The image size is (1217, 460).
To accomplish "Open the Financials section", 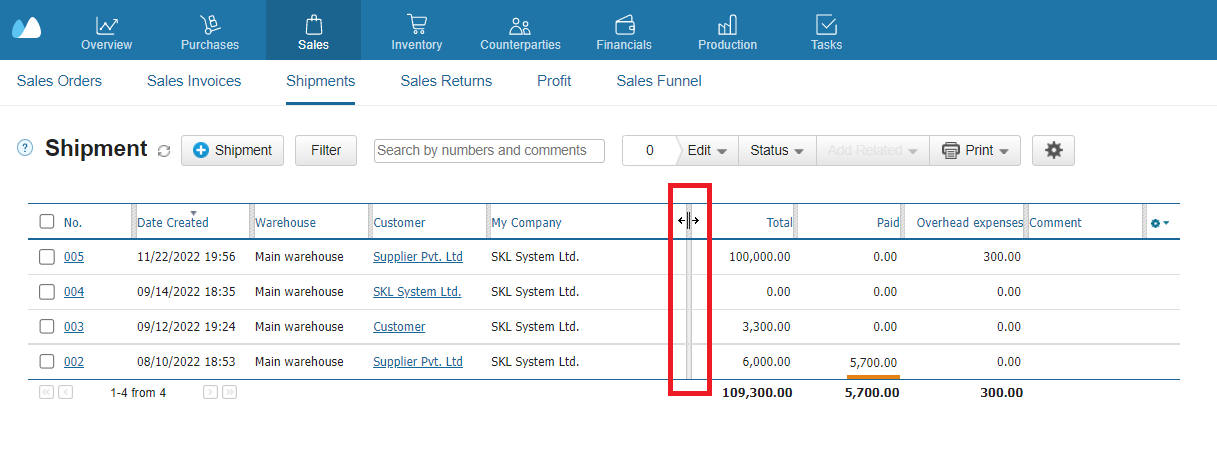I will [x=624, y=31].
